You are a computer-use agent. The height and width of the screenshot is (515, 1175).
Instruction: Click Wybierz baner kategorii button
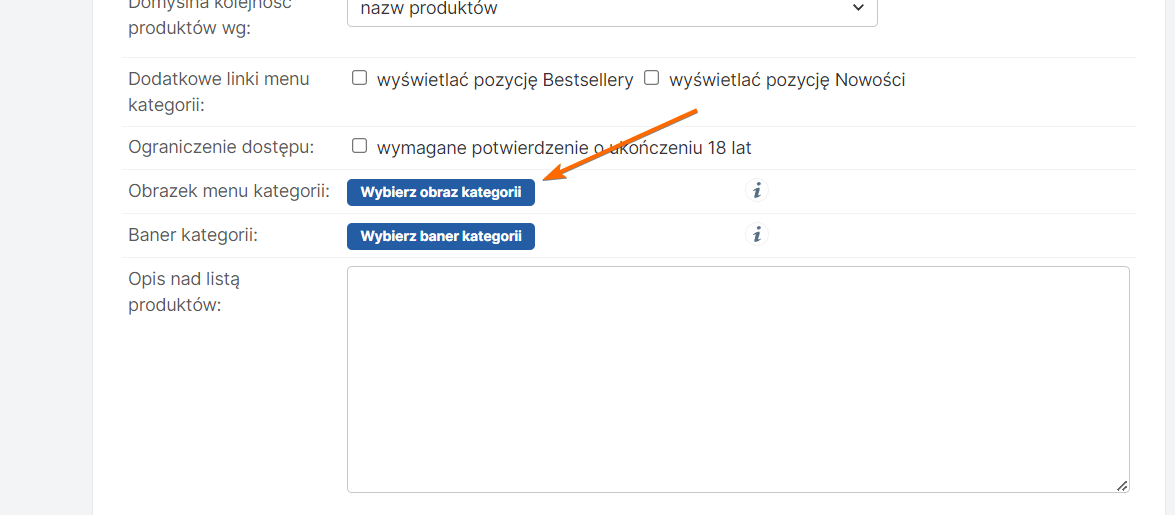[x=441, y=236]
